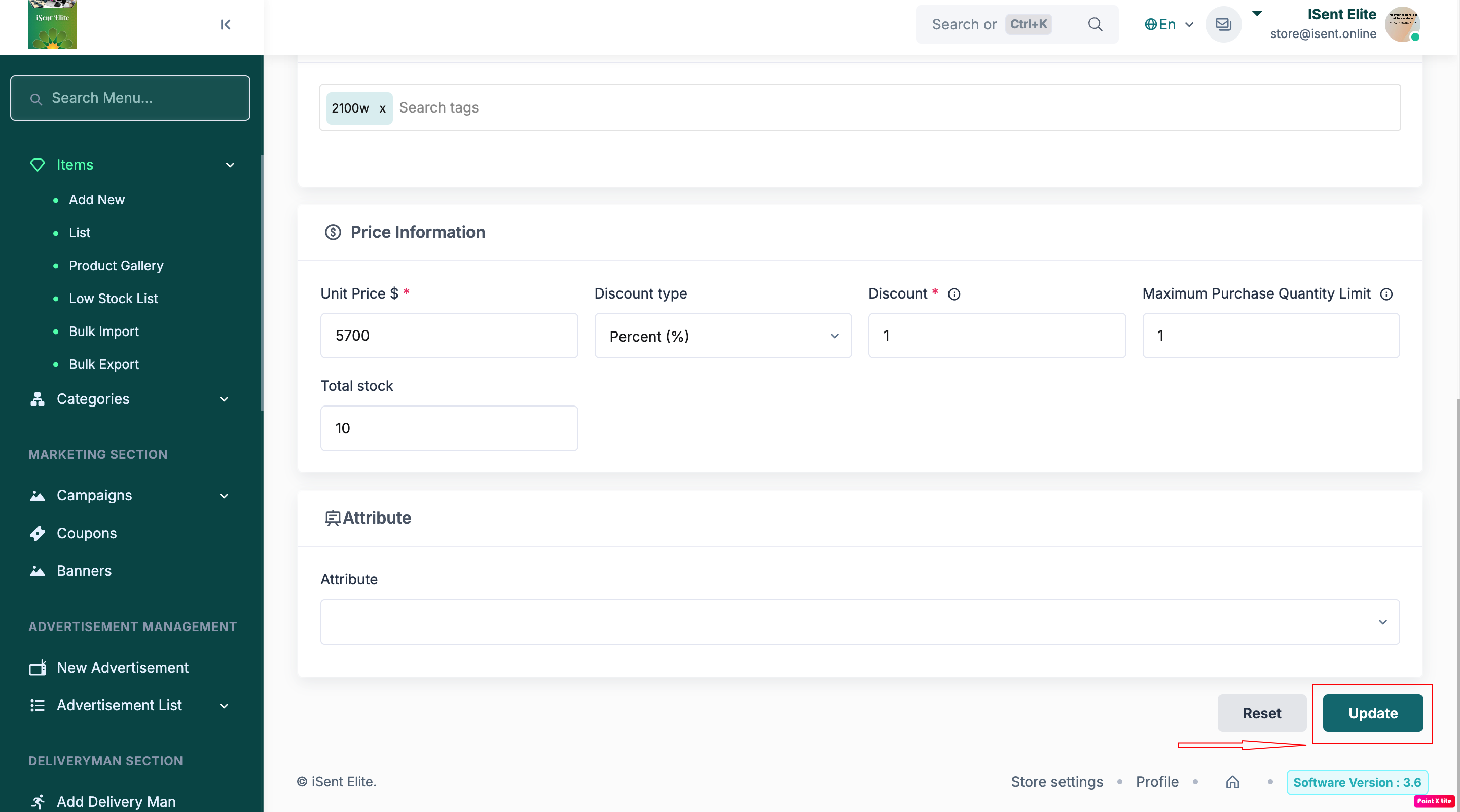The image size is (1460, 812).
Task: Open Product Gallery menu item
Action: 116,265
